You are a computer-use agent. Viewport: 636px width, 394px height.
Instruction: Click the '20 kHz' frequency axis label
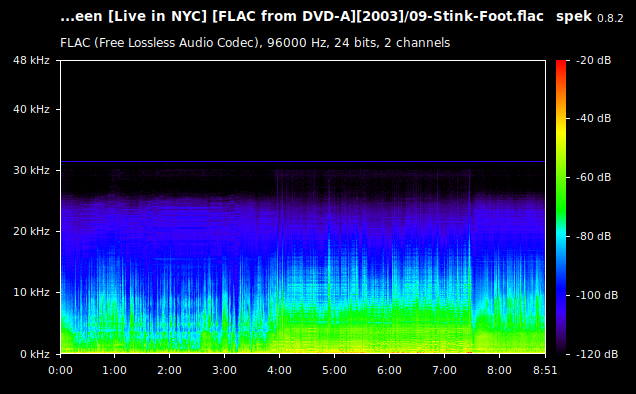[x=31, y=231]
